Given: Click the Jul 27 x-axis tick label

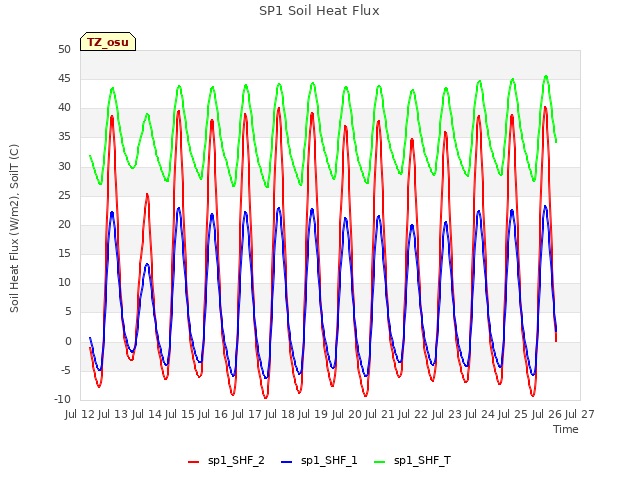Looking at the screenshot, I should tap(580, 414).
